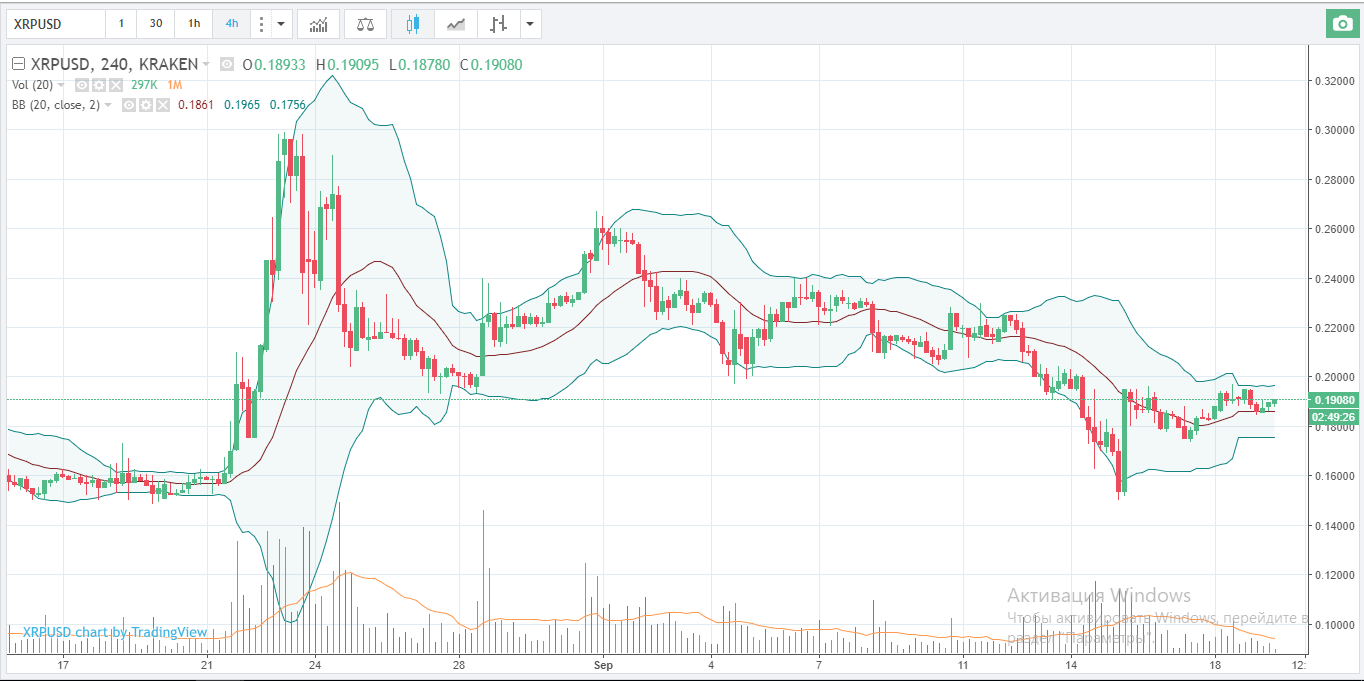Click the XRPUSD symbol input field
This screenshot has width=1364, height=681.
[53, 24]
